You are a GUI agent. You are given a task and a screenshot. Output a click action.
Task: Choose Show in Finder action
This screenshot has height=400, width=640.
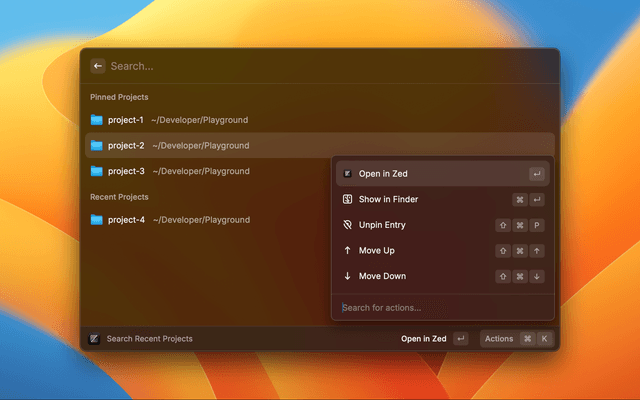(443, 200)
